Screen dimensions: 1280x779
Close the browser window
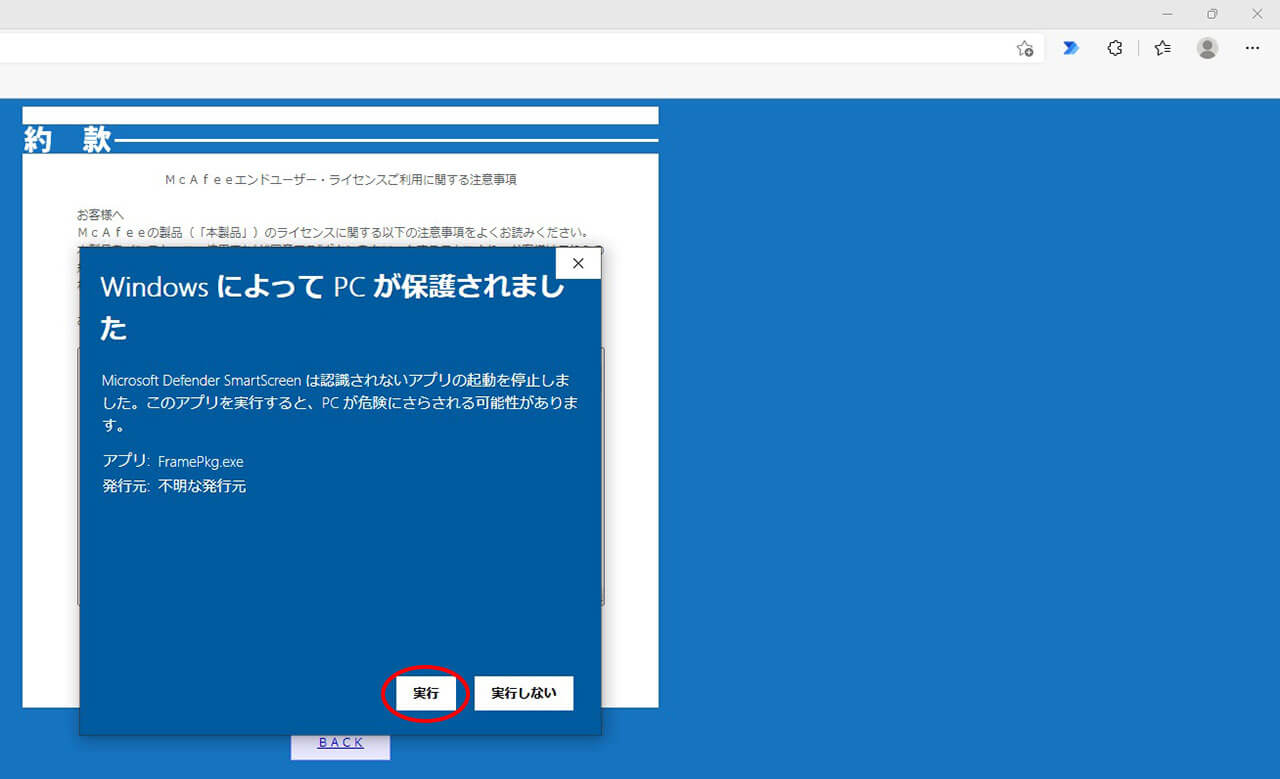(x=1257, y=14)
